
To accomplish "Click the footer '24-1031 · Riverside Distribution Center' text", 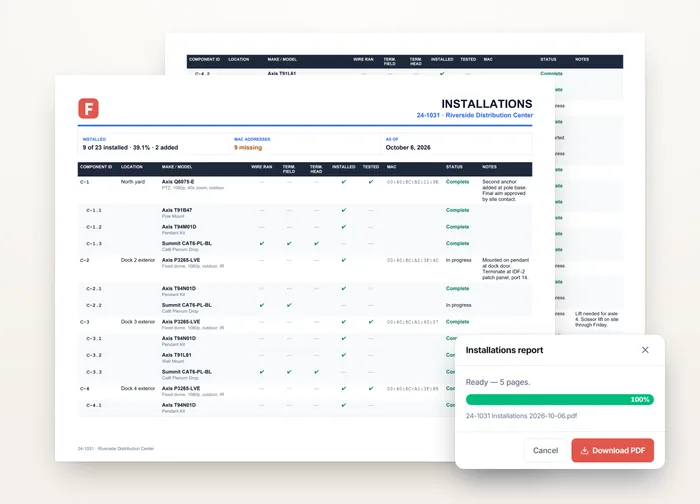I will pyautogui.click(x=116, y=449).
